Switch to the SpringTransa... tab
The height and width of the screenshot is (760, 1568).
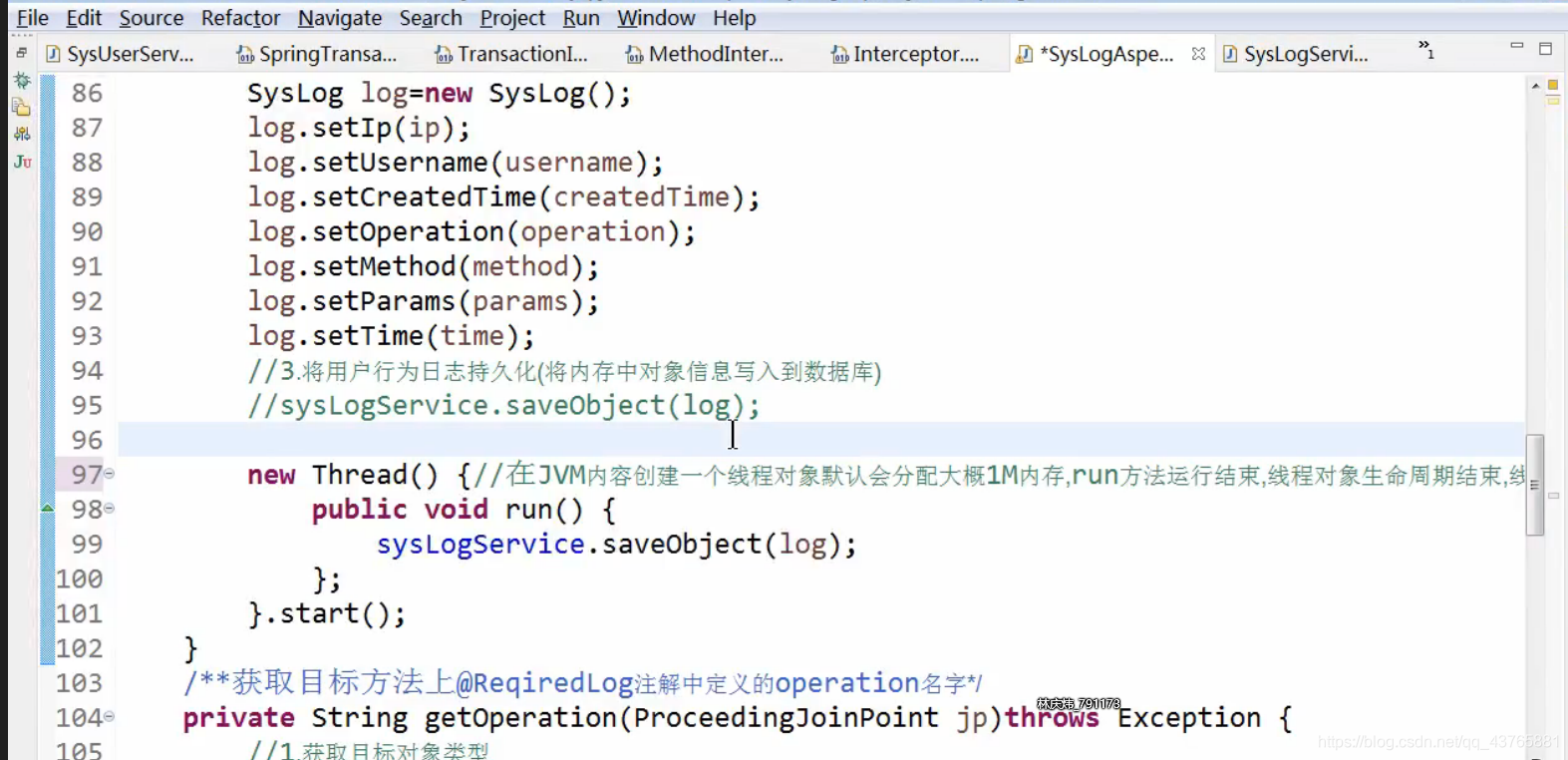point(317,54)
